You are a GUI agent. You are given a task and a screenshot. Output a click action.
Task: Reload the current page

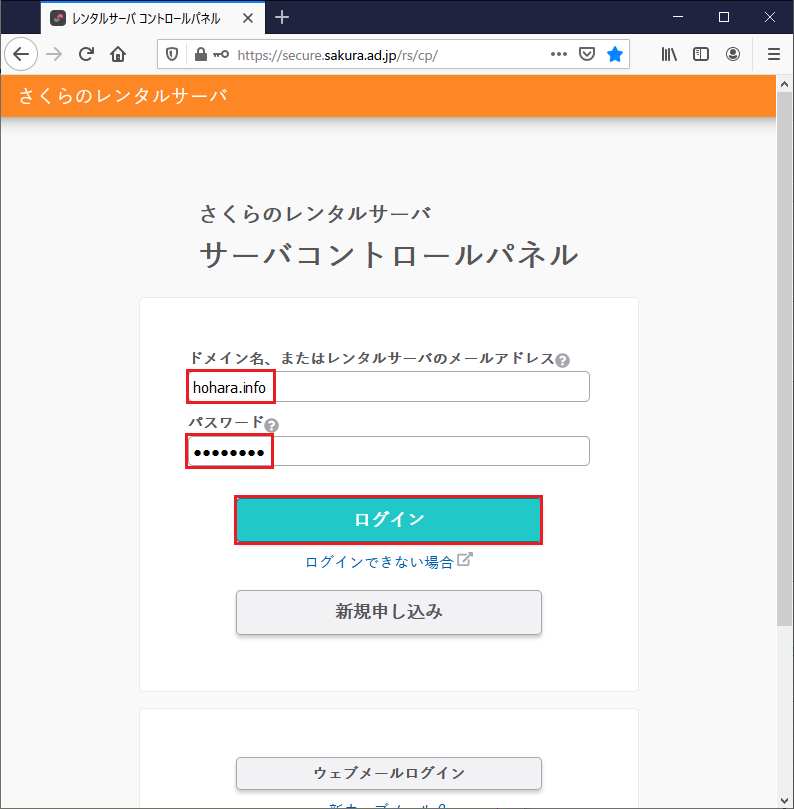[x=87, y=54]
